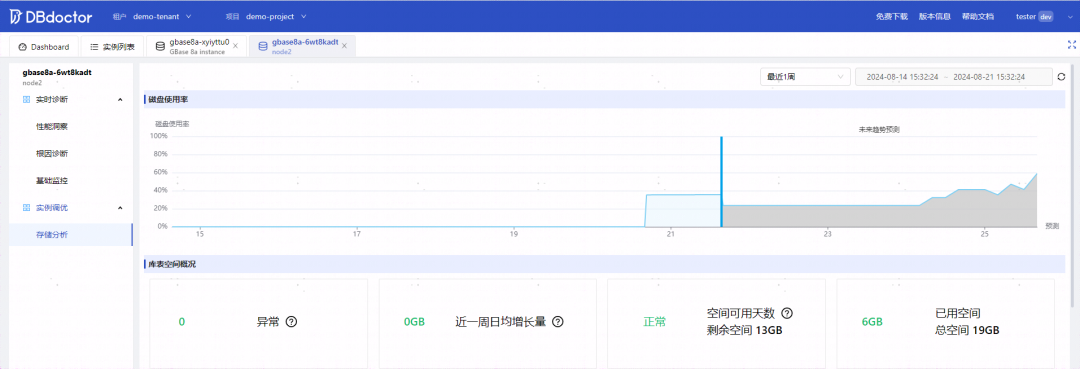Viewport: 1080px width, 369px height.
Task: Click the start date 2024-08-14 15:32:24 field
Action: pyautogui.click(x=902, y=76)
